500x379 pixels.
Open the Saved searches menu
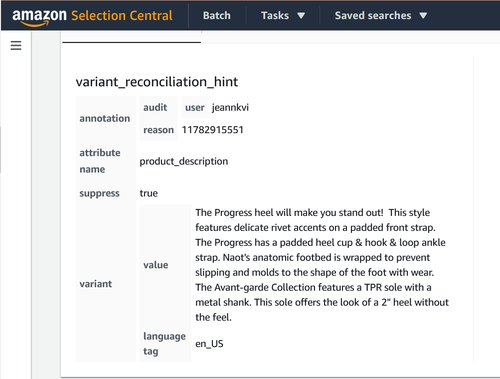pos(373,16)
